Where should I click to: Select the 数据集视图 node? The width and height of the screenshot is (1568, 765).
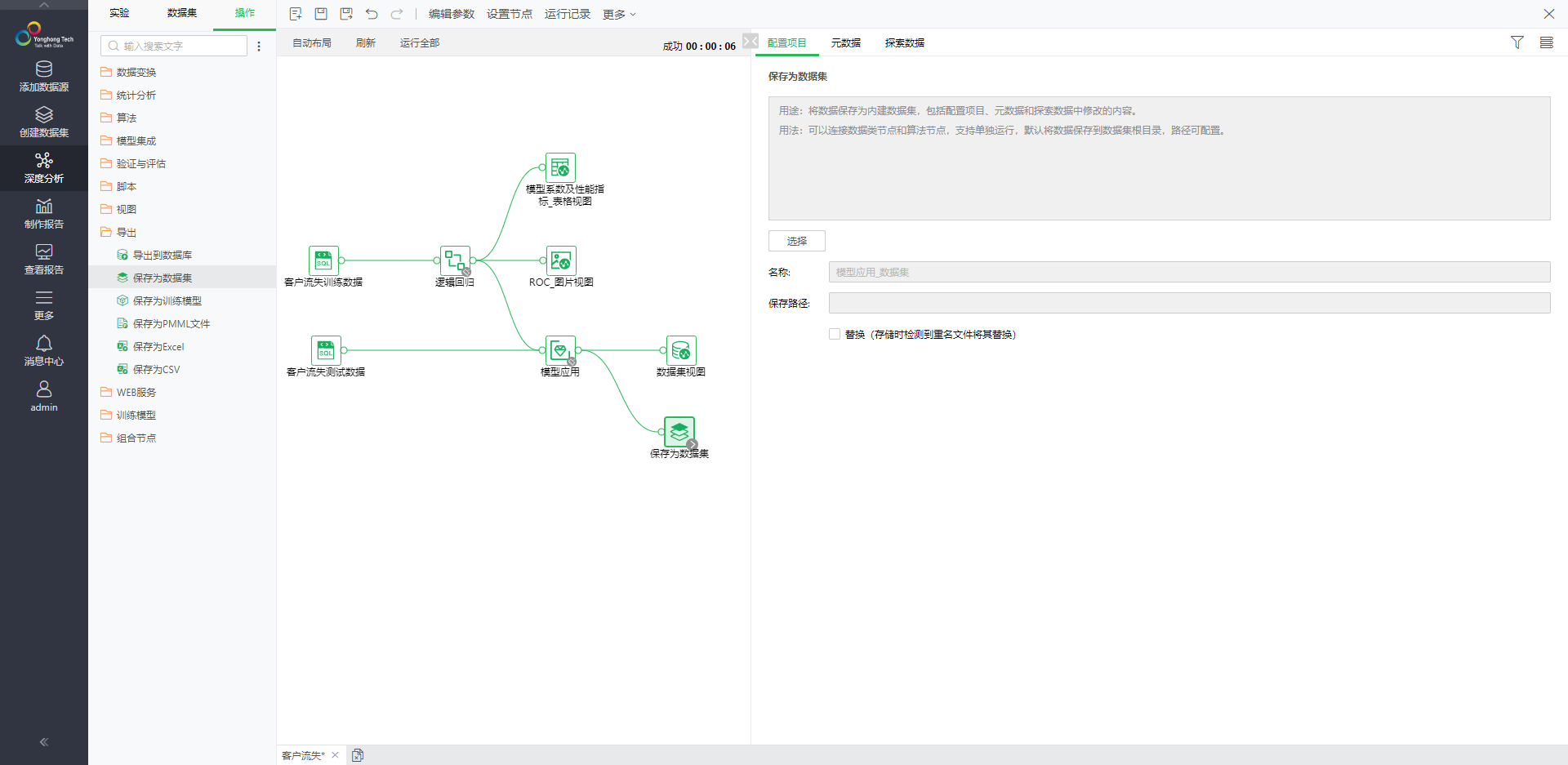681,350
